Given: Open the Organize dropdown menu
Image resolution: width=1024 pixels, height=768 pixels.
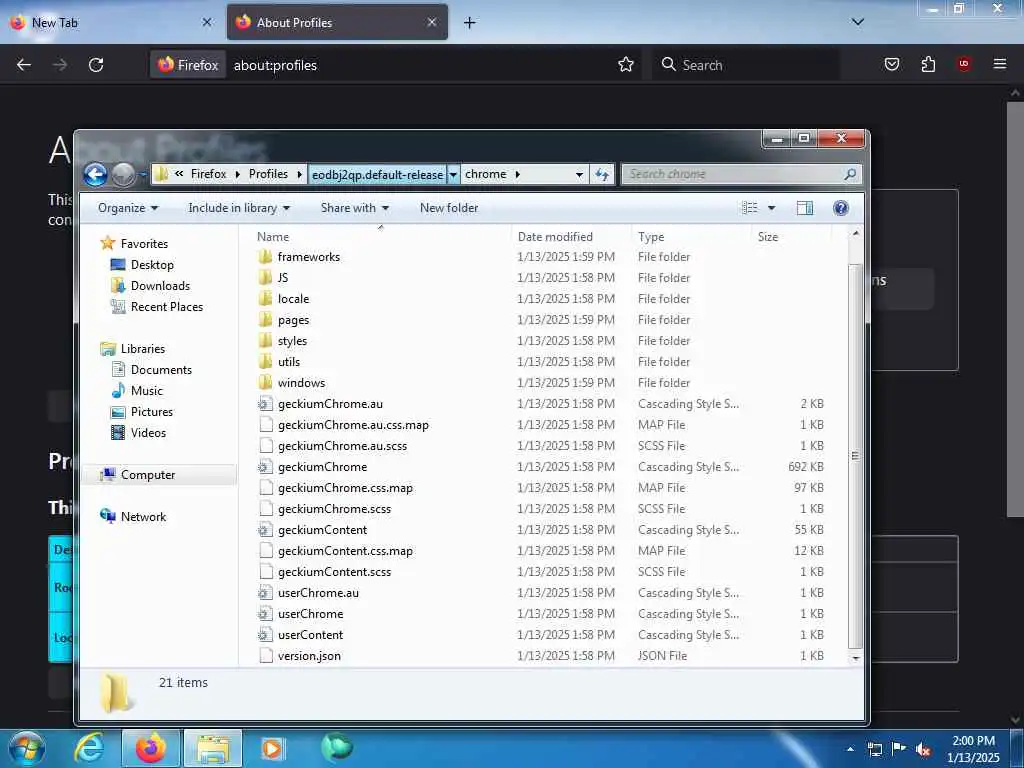Looking at the screenshot, I should [128, 208].
